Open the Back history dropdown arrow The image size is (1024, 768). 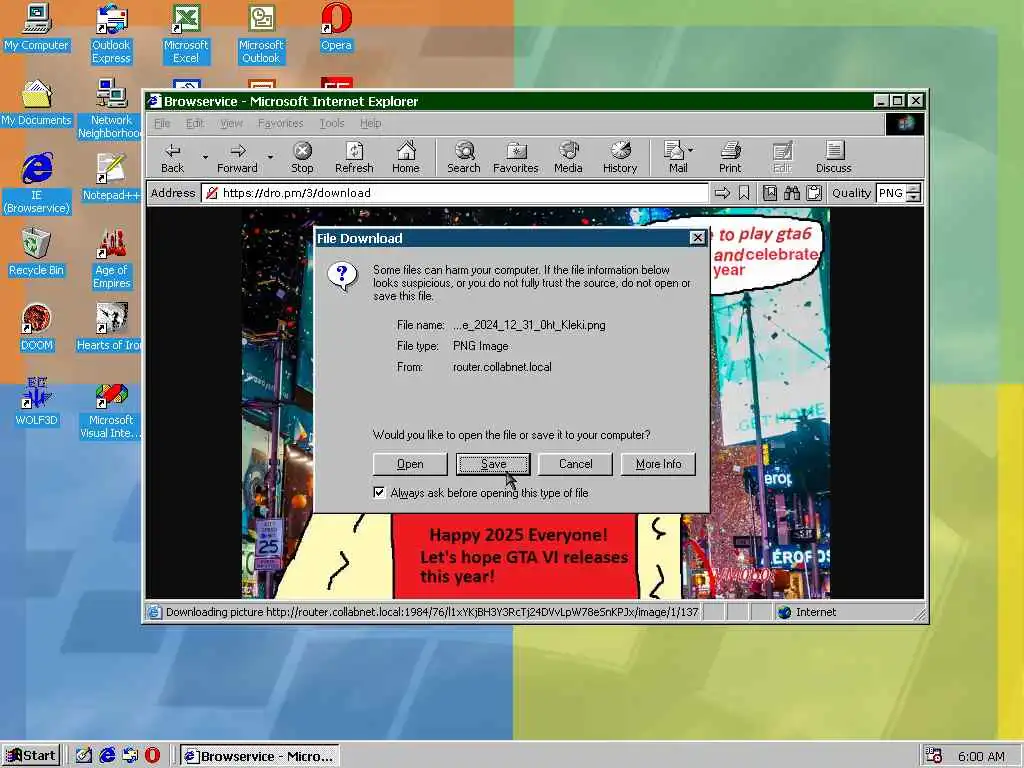(x=205, y=157)
